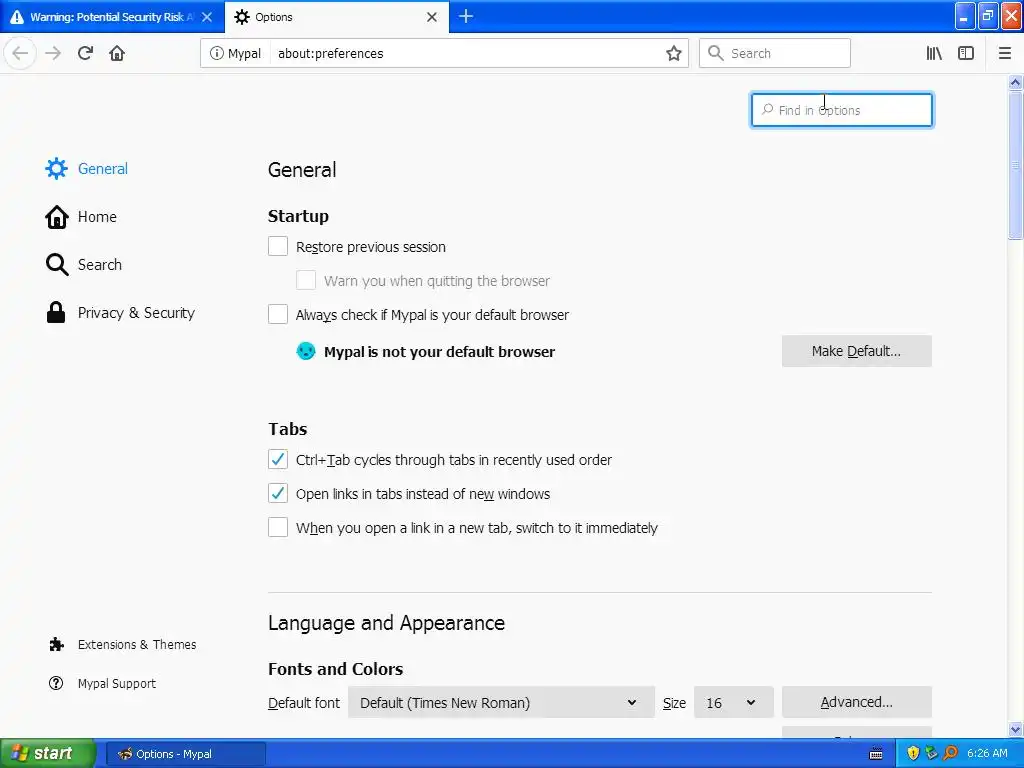Focus the Find in Options field

tap(842, 110)
